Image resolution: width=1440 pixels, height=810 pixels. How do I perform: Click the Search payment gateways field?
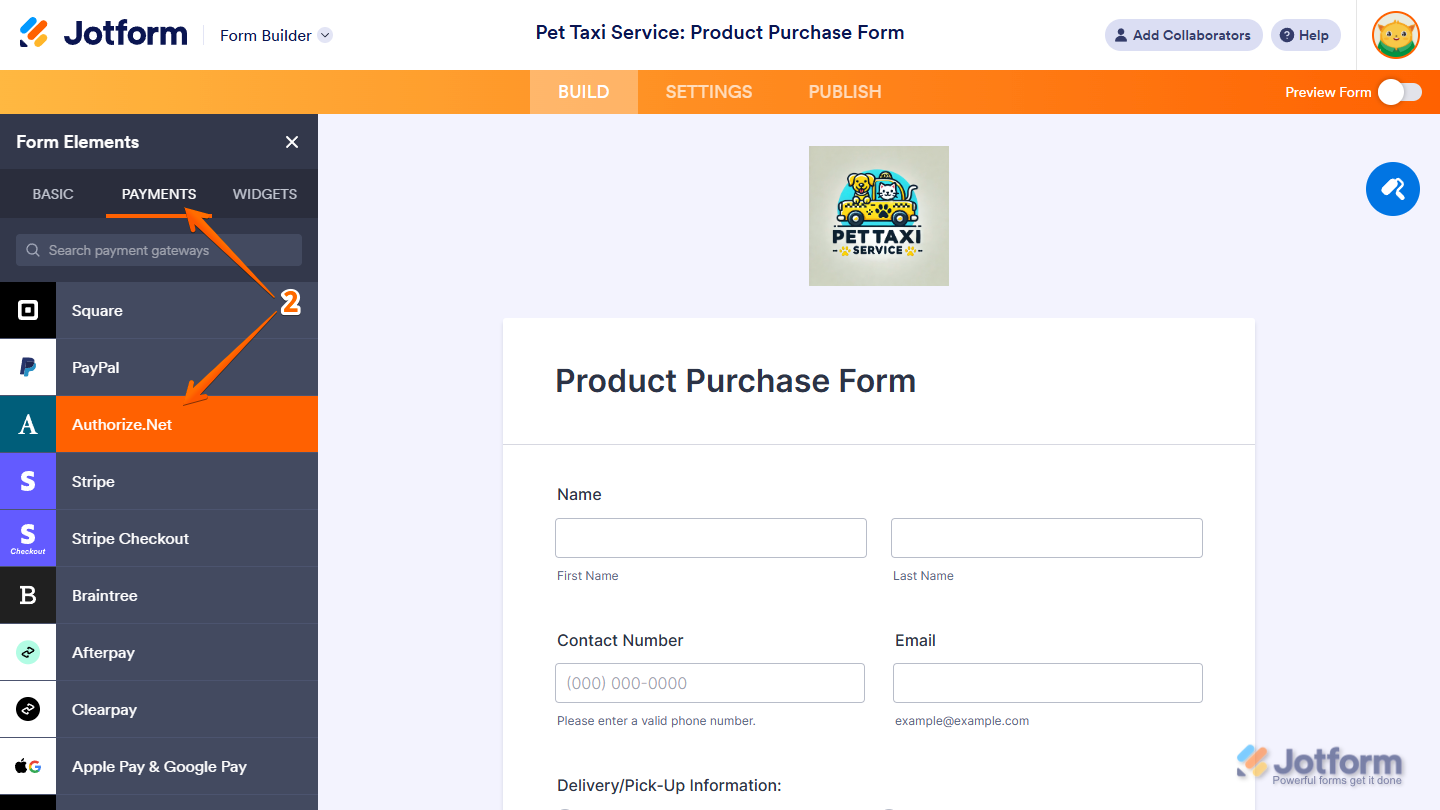(x=160, y=250)
